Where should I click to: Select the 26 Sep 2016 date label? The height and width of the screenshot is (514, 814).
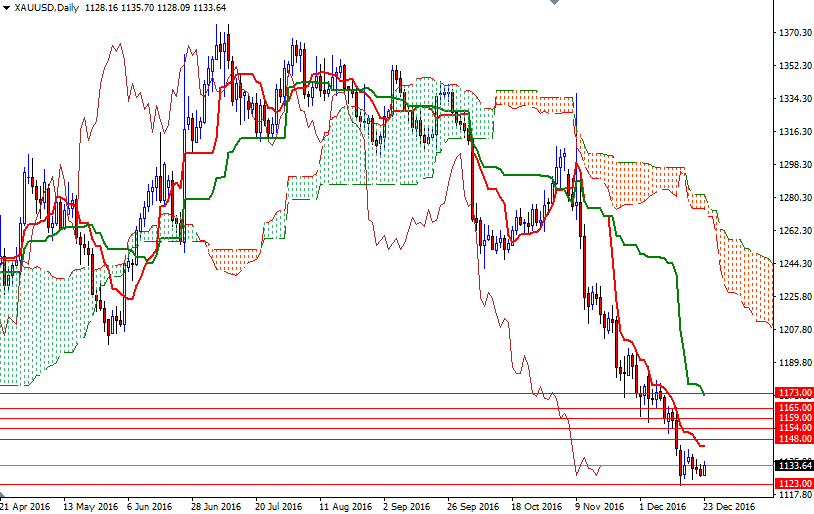[x=472, y=507]
